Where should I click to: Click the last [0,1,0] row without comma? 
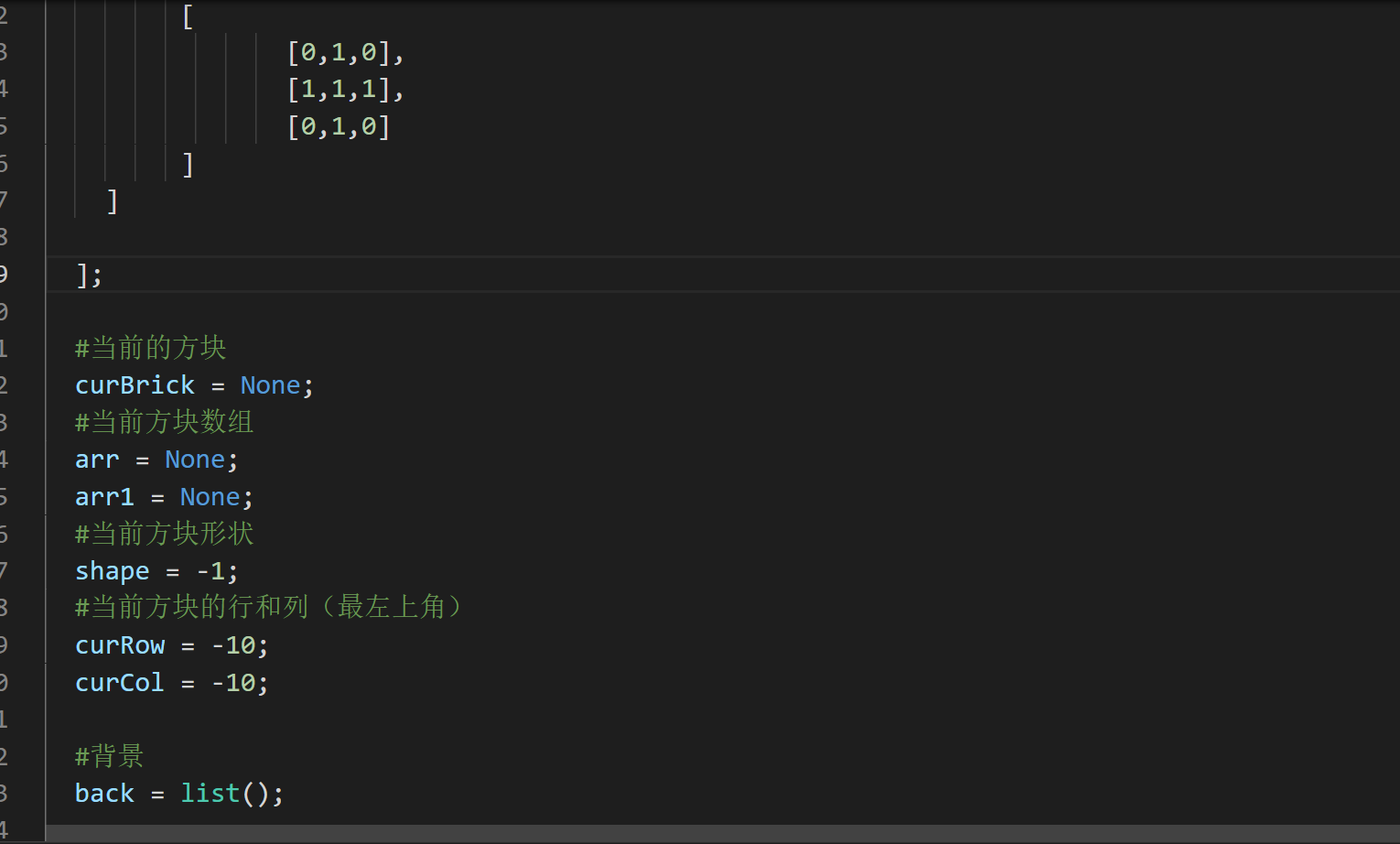(x=339, y=126)
